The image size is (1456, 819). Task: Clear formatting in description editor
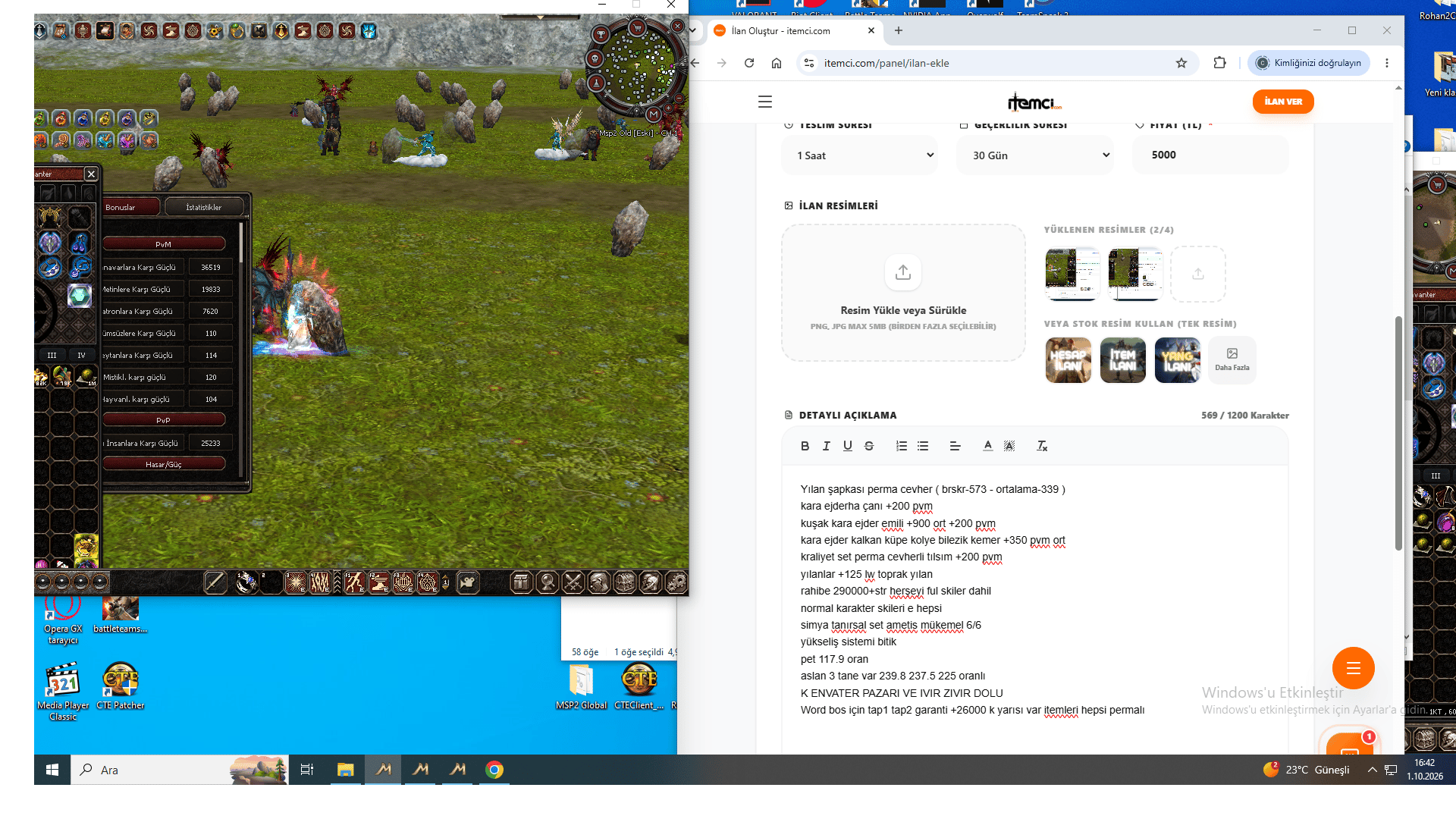1042,446
